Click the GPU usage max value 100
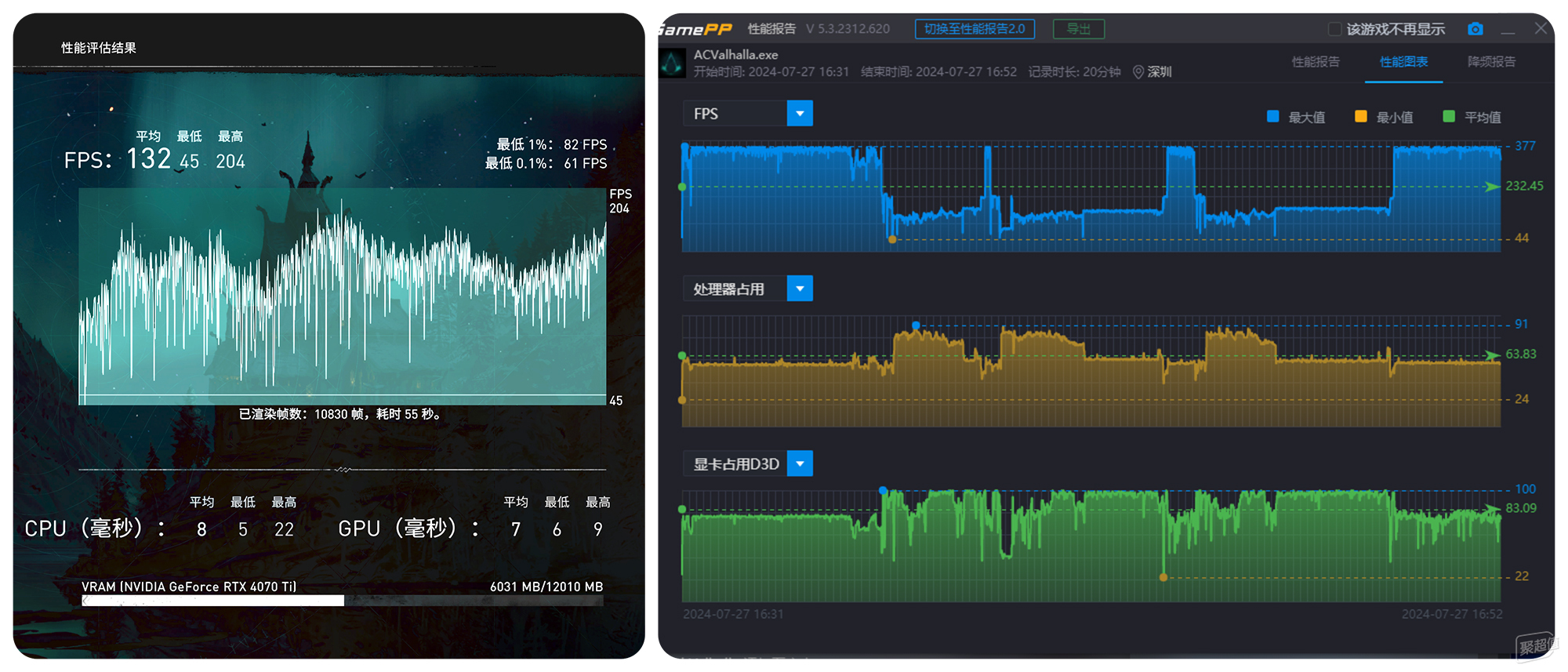The width and height of the screenshot is (1568, 672). 1525,489
